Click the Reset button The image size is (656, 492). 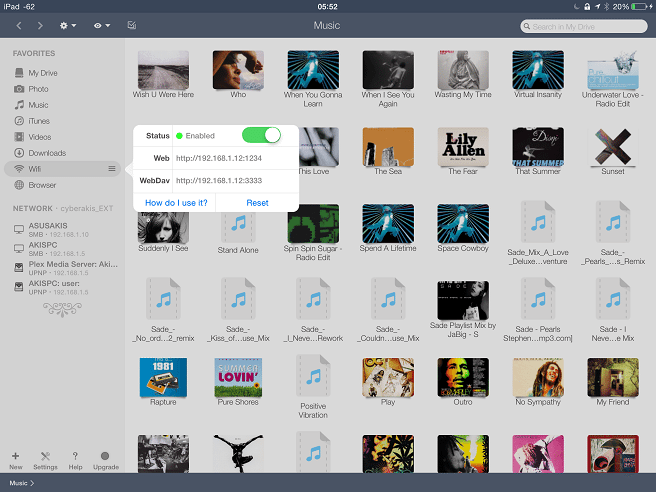point(257,203)
